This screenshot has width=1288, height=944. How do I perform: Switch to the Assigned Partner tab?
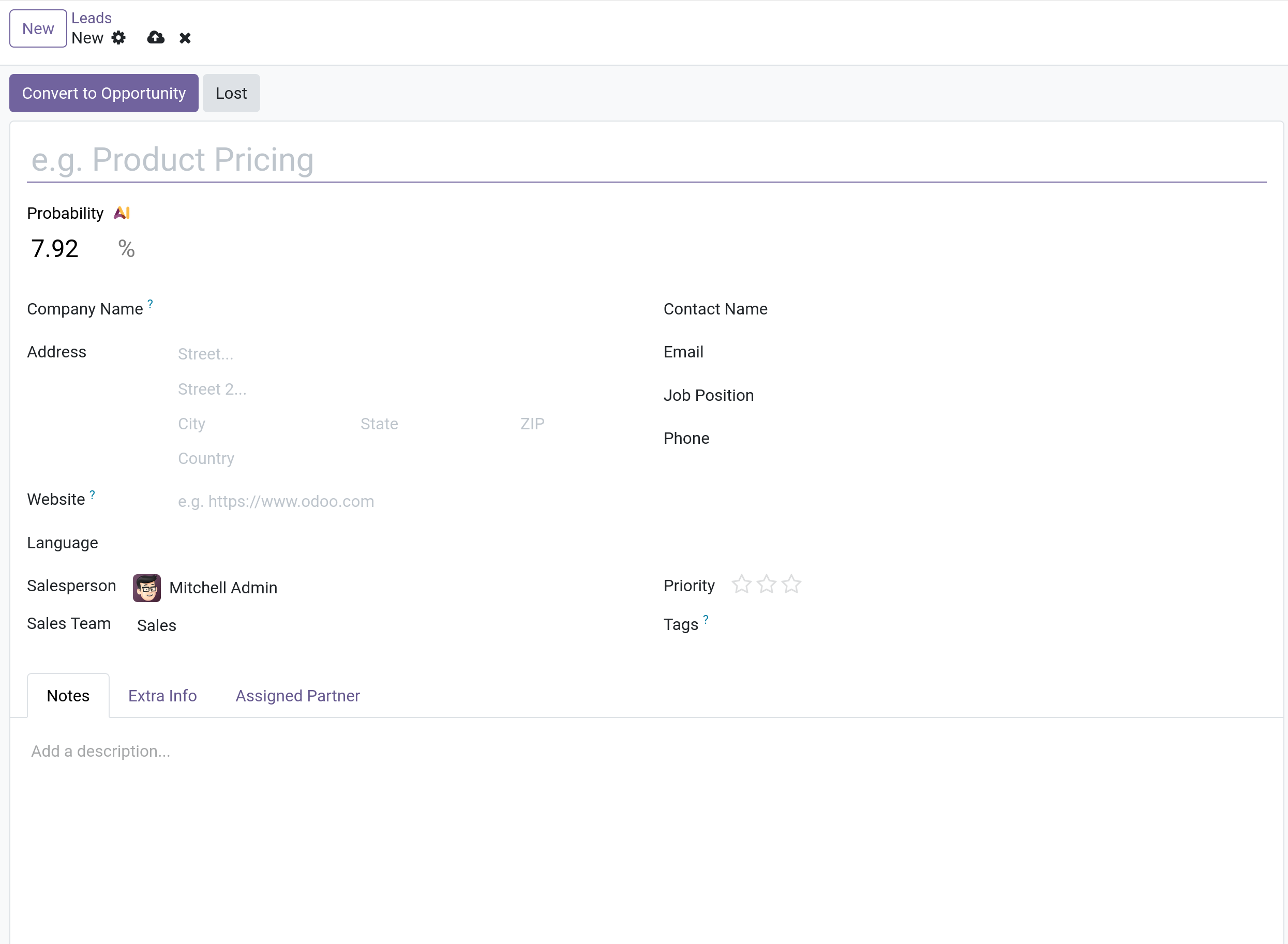click(298, 695)
